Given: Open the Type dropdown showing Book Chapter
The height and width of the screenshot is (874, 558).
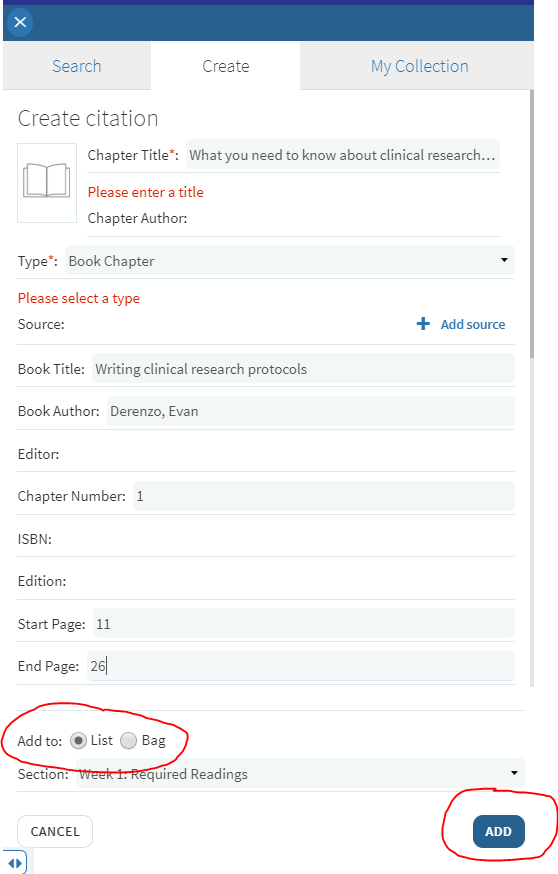Looking at the screenshot, I should coord(290,260).
